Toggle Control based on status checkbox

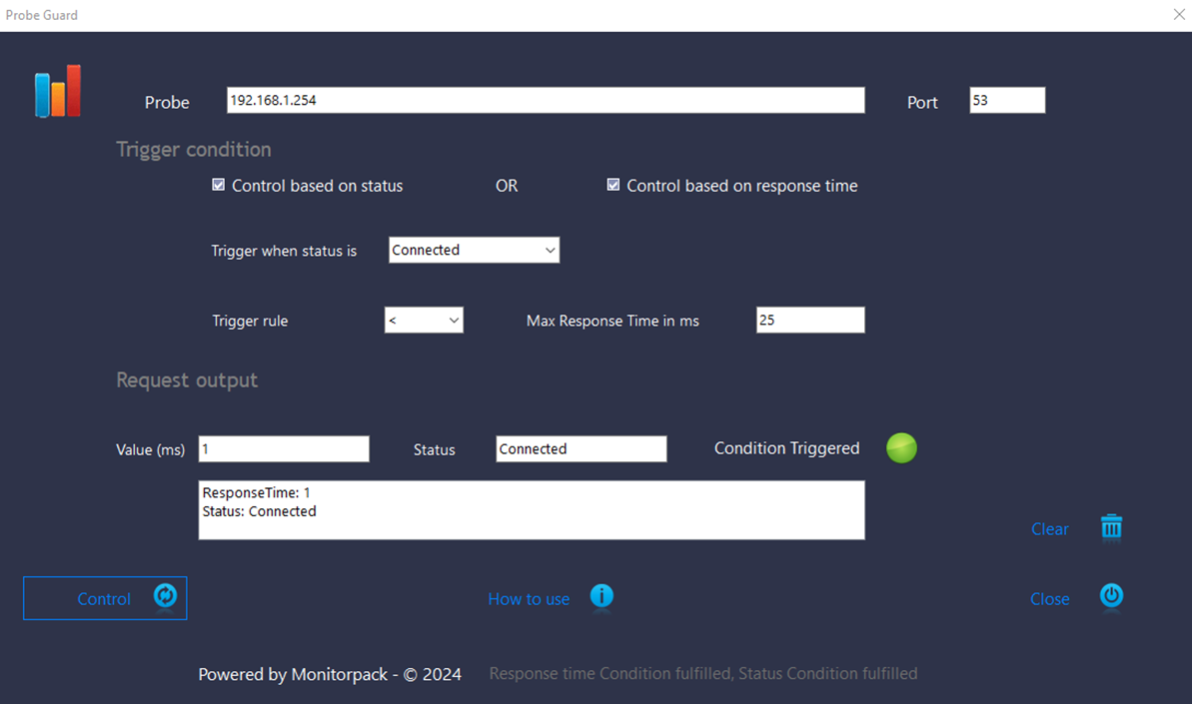tap(218, 185)
